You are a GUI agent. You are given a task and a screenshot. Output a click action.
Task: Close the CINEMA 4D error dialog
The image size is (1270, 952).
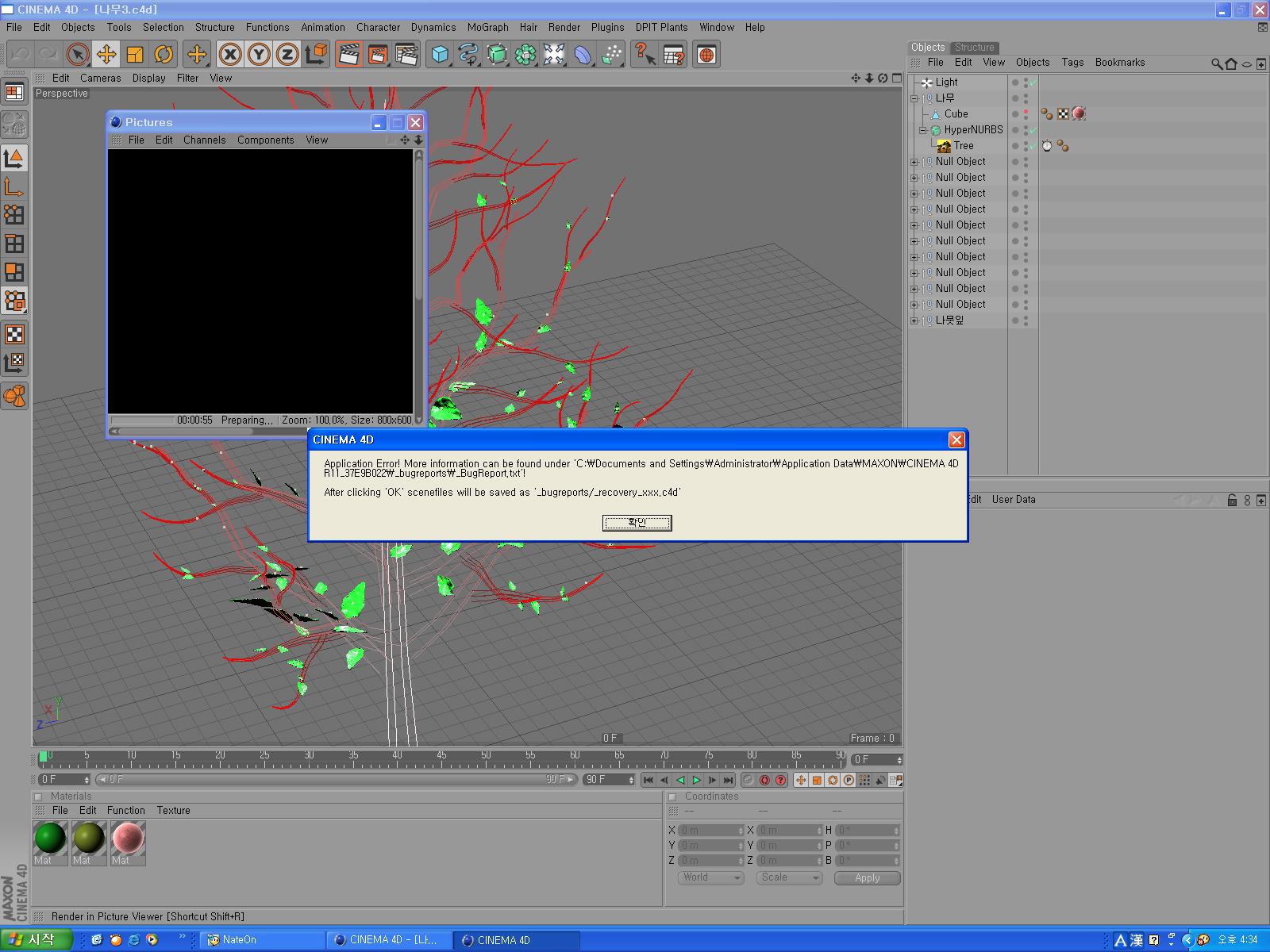click(956, 440)
